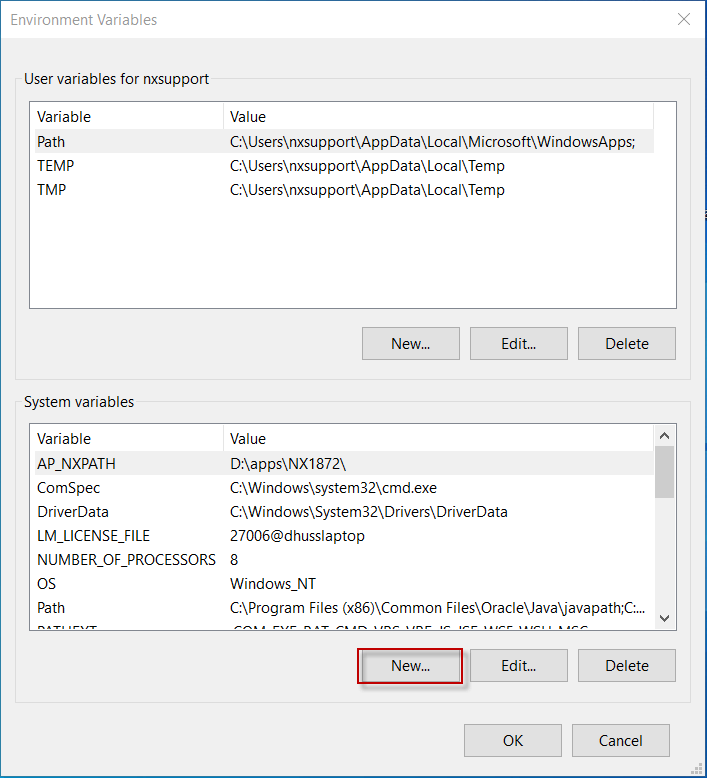The height and width of the screenshot is (778, 707).
Task: Click New under System variables
Action: pos(410,665)
